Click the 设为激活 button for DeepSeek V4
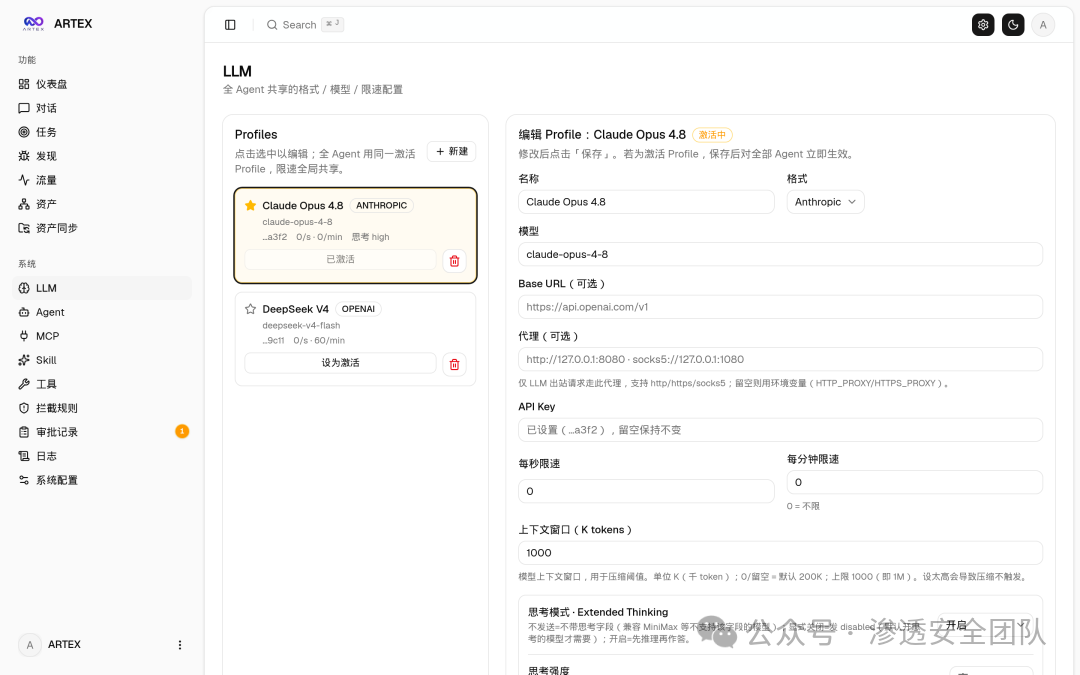 340,362
